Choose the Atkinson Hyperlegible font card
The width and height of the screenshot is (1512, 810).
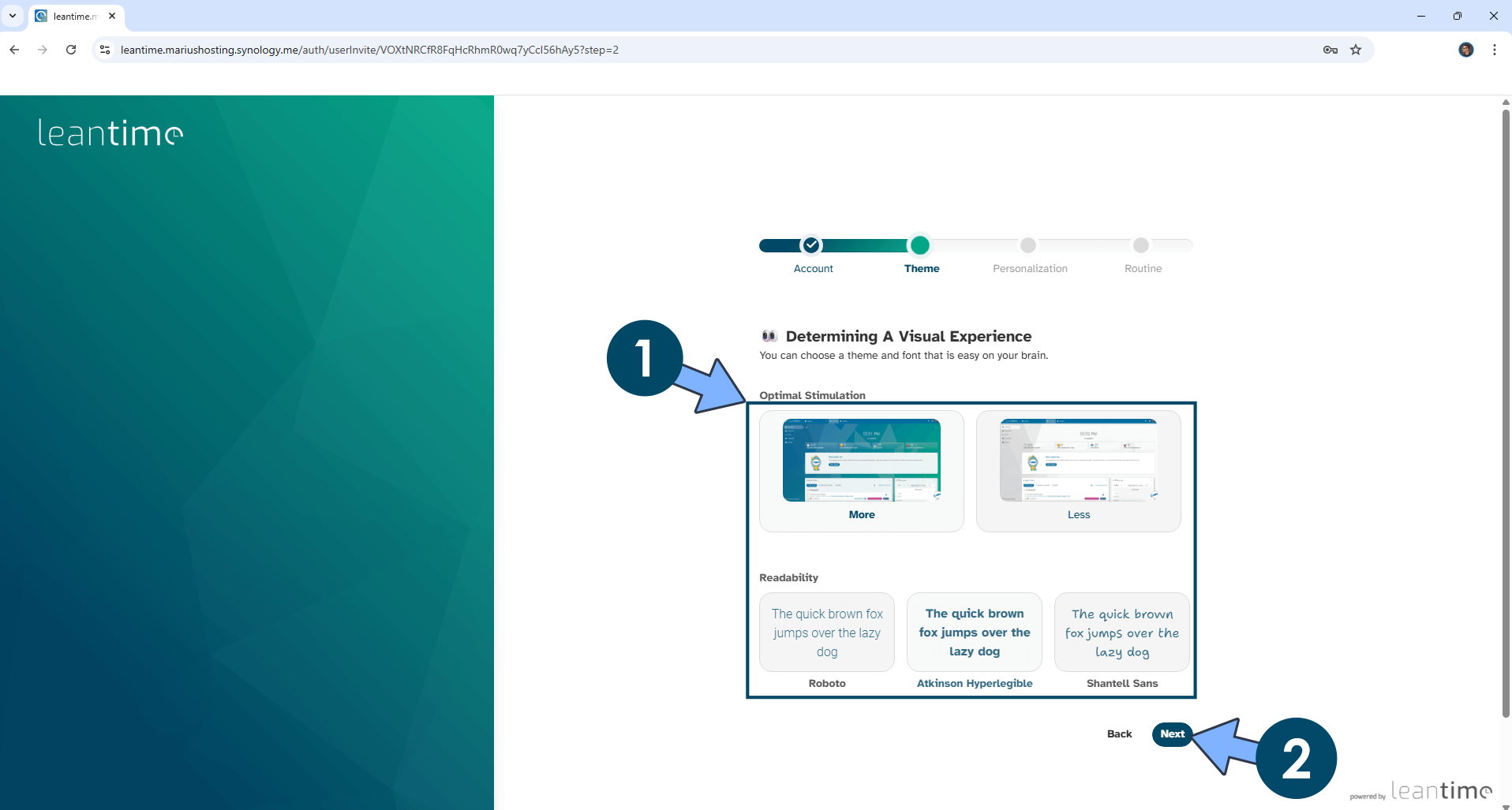975,632
